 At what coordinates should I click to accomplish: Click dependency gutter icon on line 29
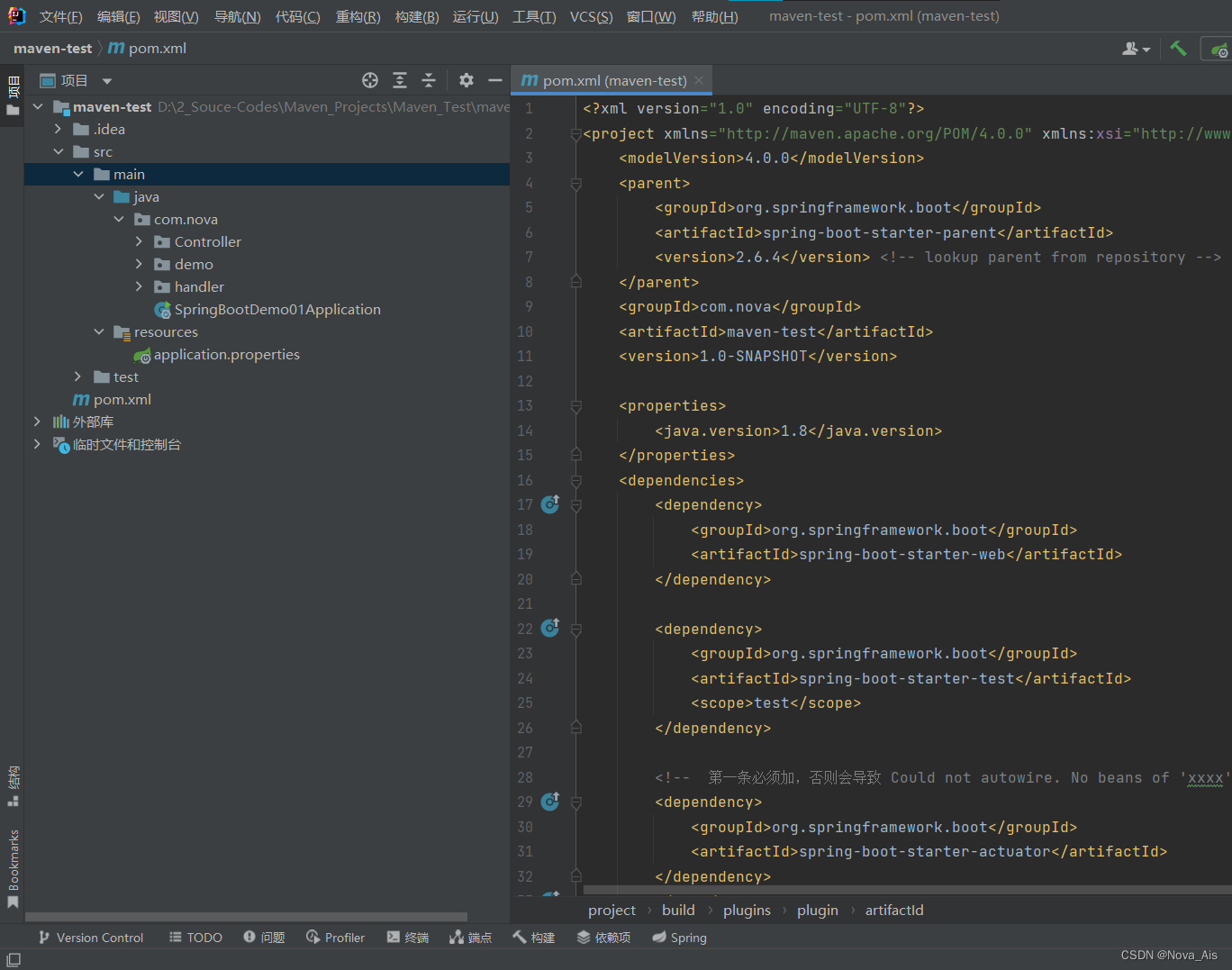pos(550,801)
